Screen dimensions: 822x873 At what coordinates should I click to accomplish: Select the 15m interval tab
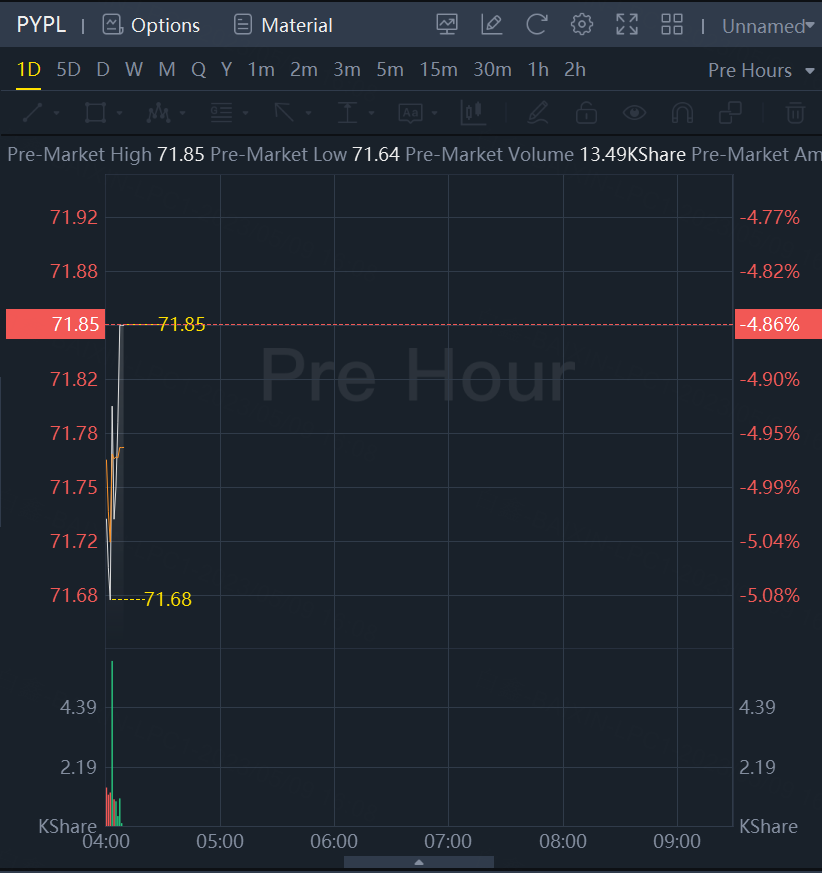coord(438,70)
